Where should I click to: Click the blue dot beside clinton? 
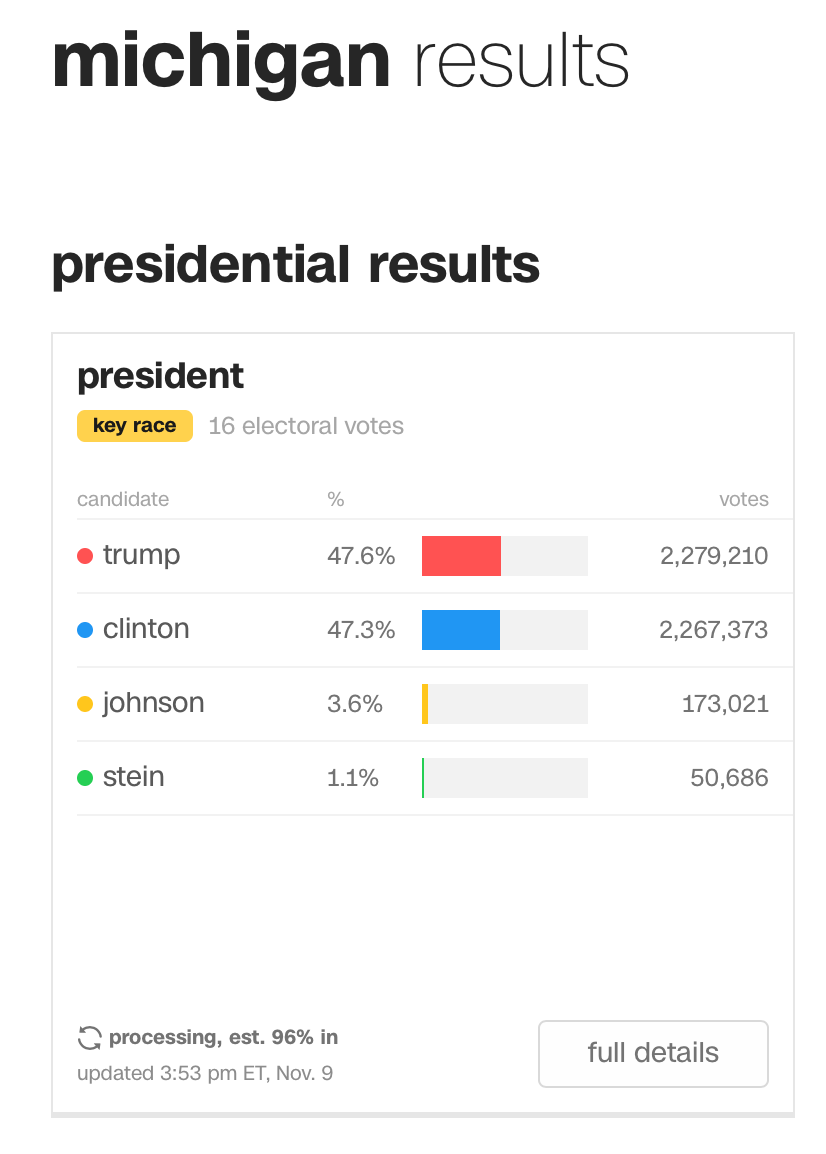tap(85, 630)
